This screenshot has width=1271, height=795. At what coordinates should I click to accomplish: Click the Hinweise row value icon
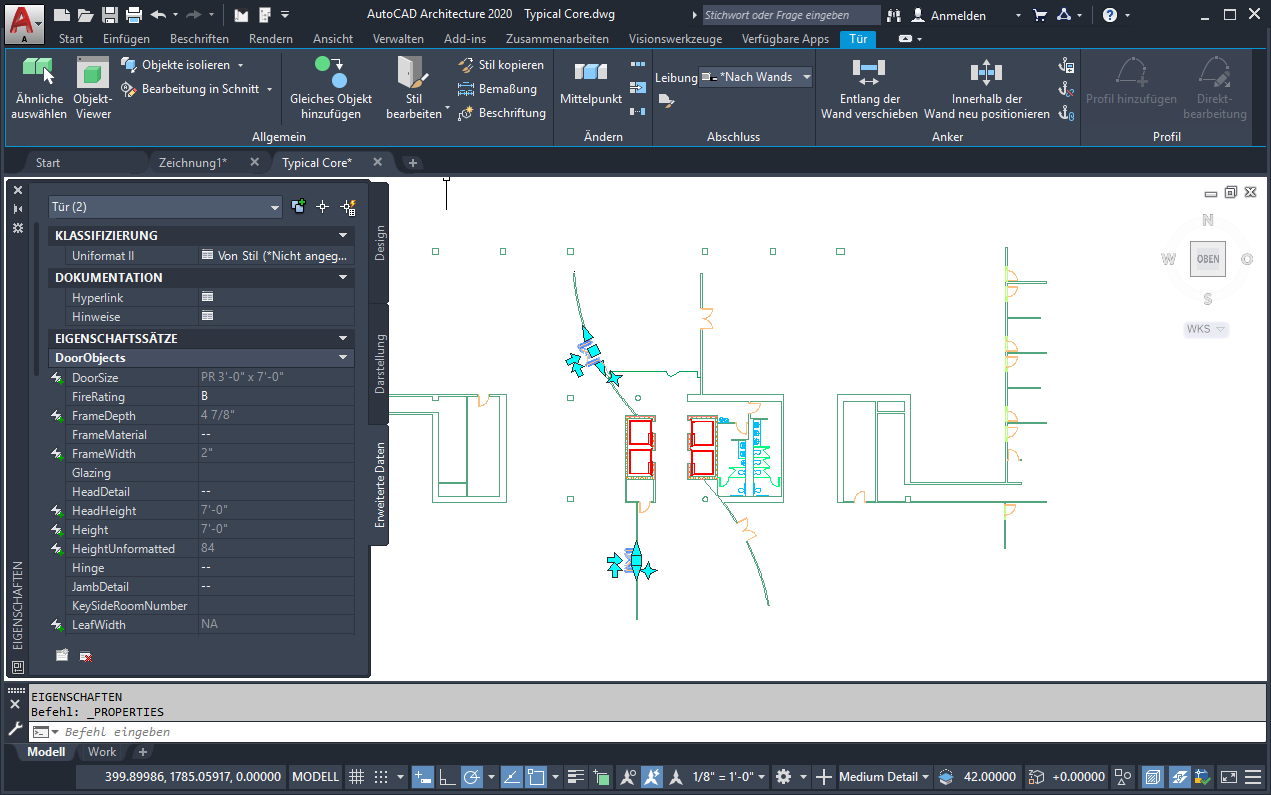(x=208, y=316)
